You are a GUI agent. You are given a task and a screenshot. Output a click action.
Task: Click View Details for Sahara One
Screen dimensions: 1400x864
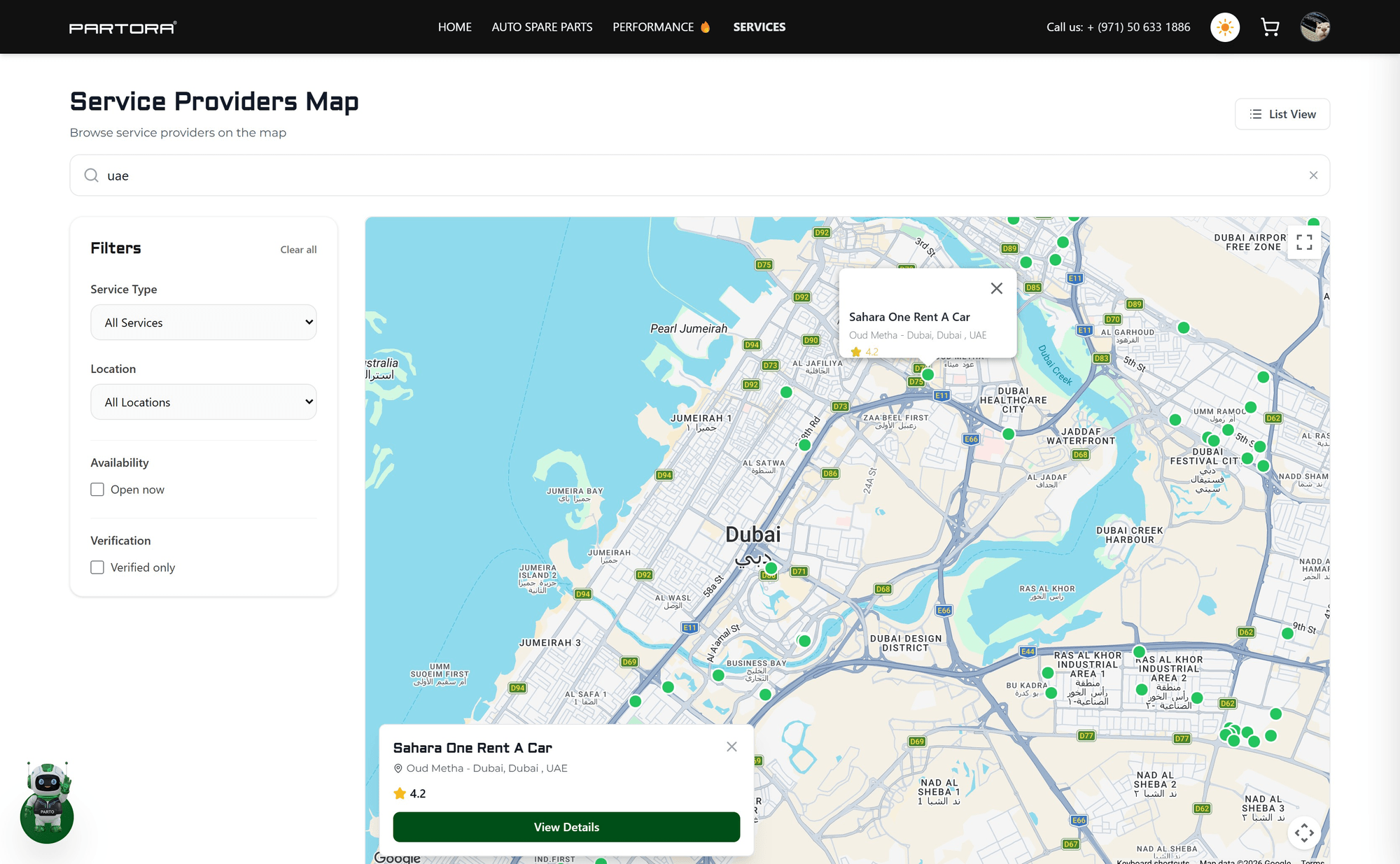(x=566, y=827)
